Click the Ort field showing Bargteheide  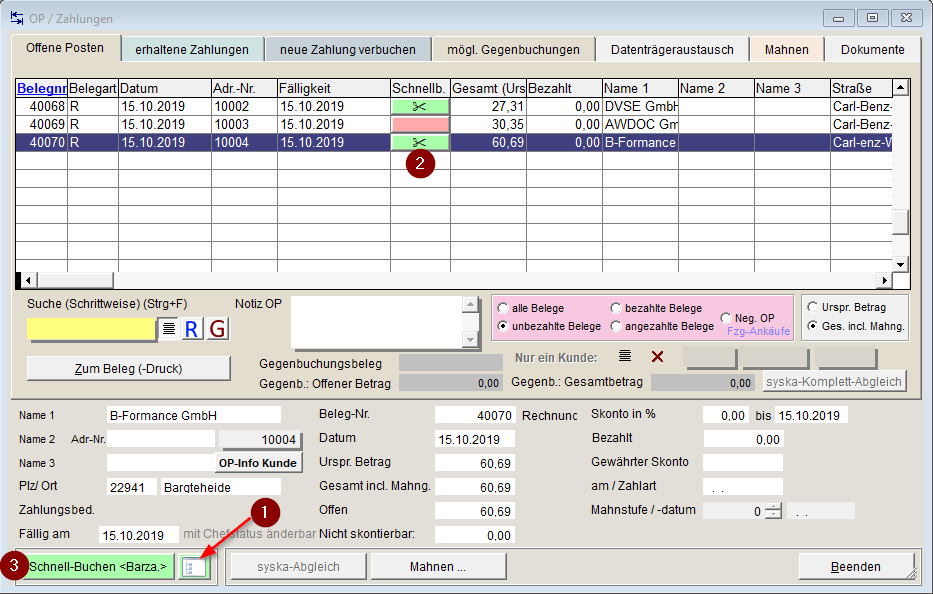[x=220, y=487]
